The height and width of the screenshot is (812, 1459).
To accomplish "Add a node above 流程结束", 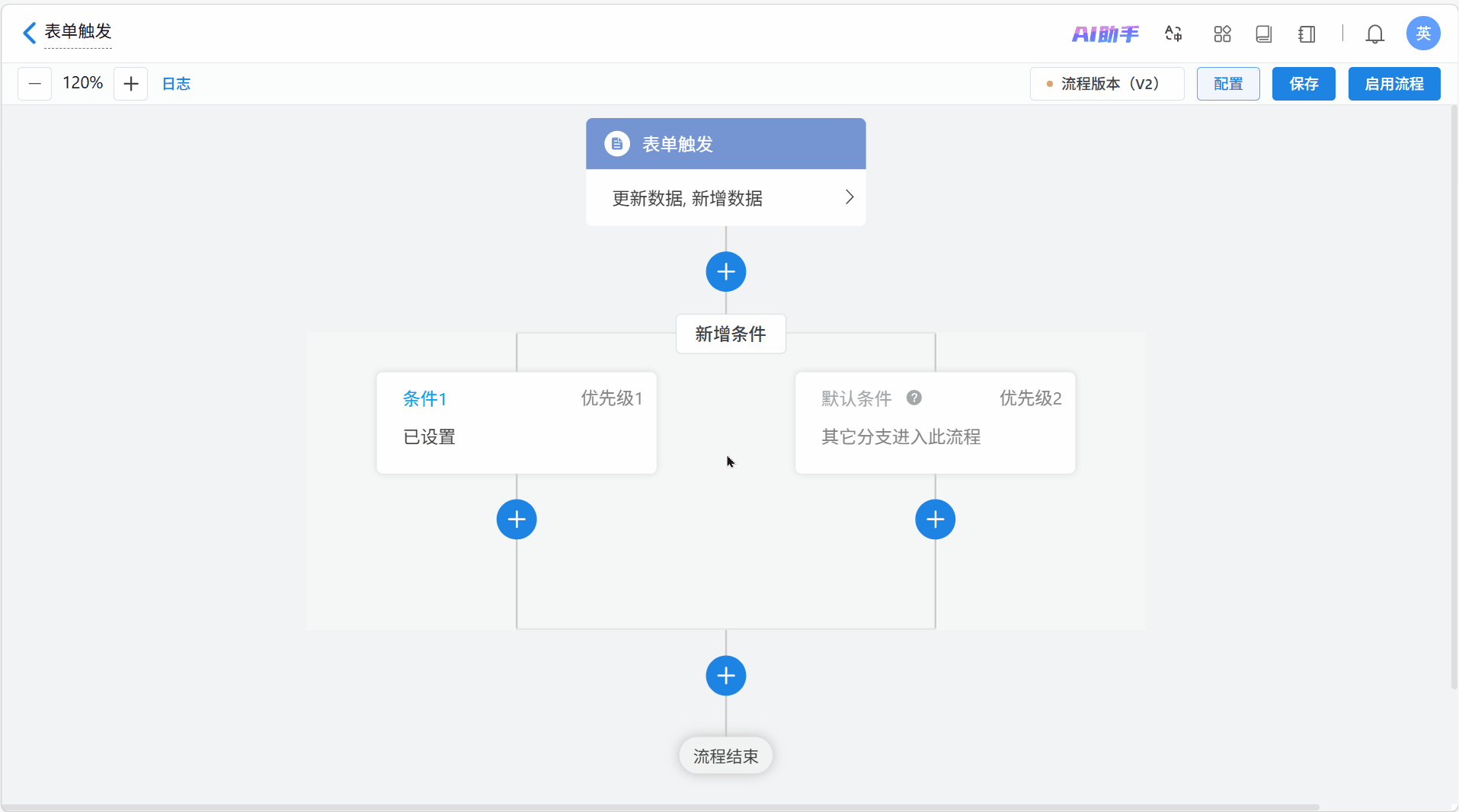I will pos(725,676).
